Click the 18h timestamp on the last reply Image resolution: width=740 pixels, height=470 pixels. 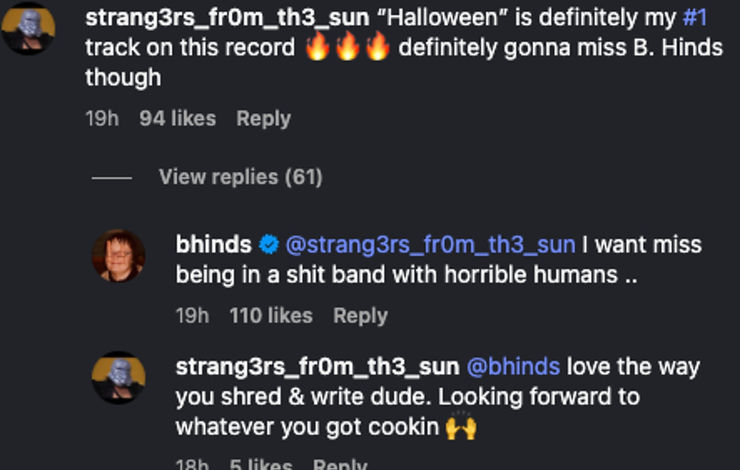coord(192,464)
